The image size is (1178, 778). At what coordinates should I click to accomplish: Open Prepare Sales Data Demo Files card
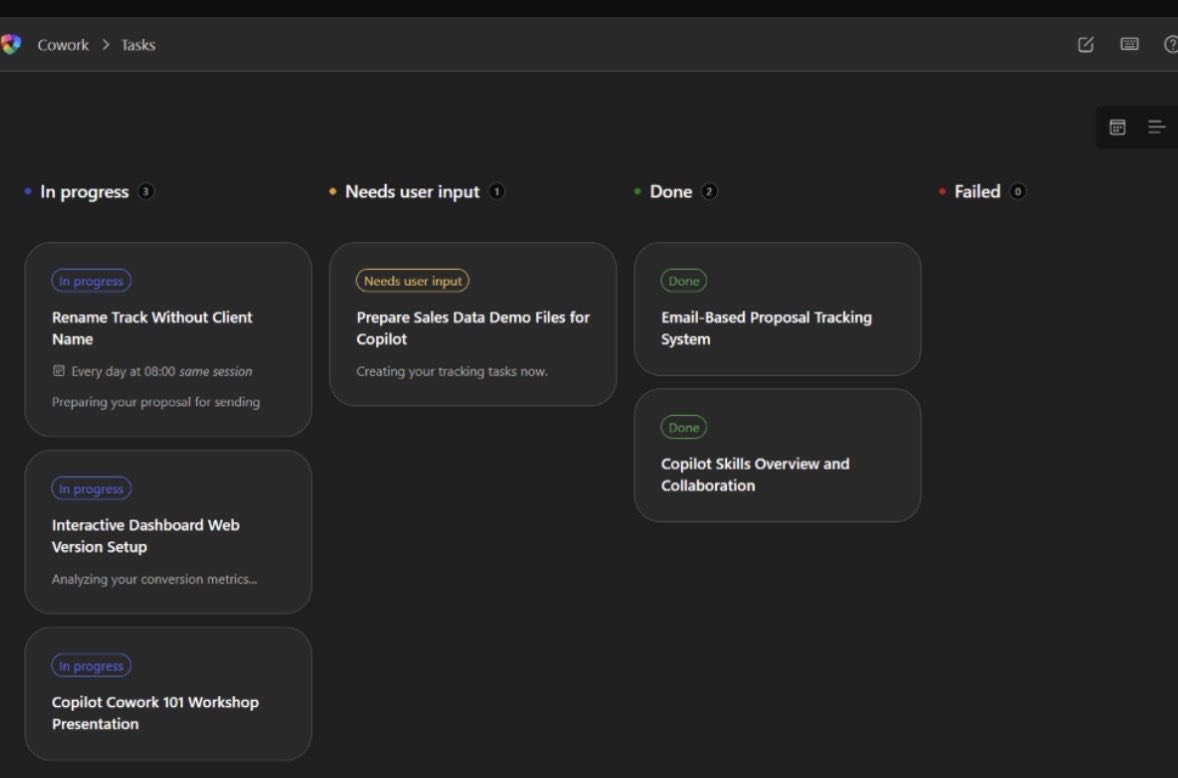473,324
